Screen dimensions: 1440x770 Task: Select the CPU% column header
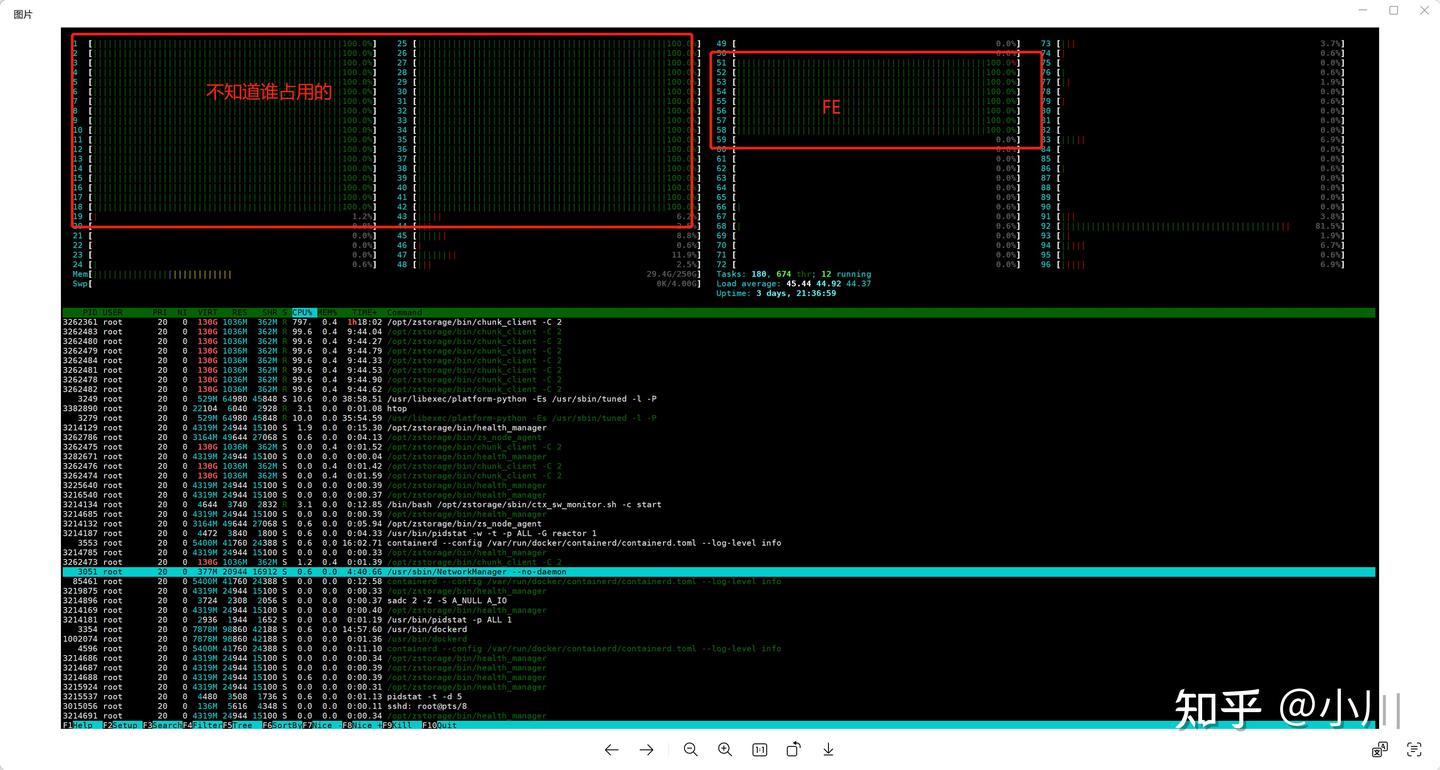click(303, 313)
